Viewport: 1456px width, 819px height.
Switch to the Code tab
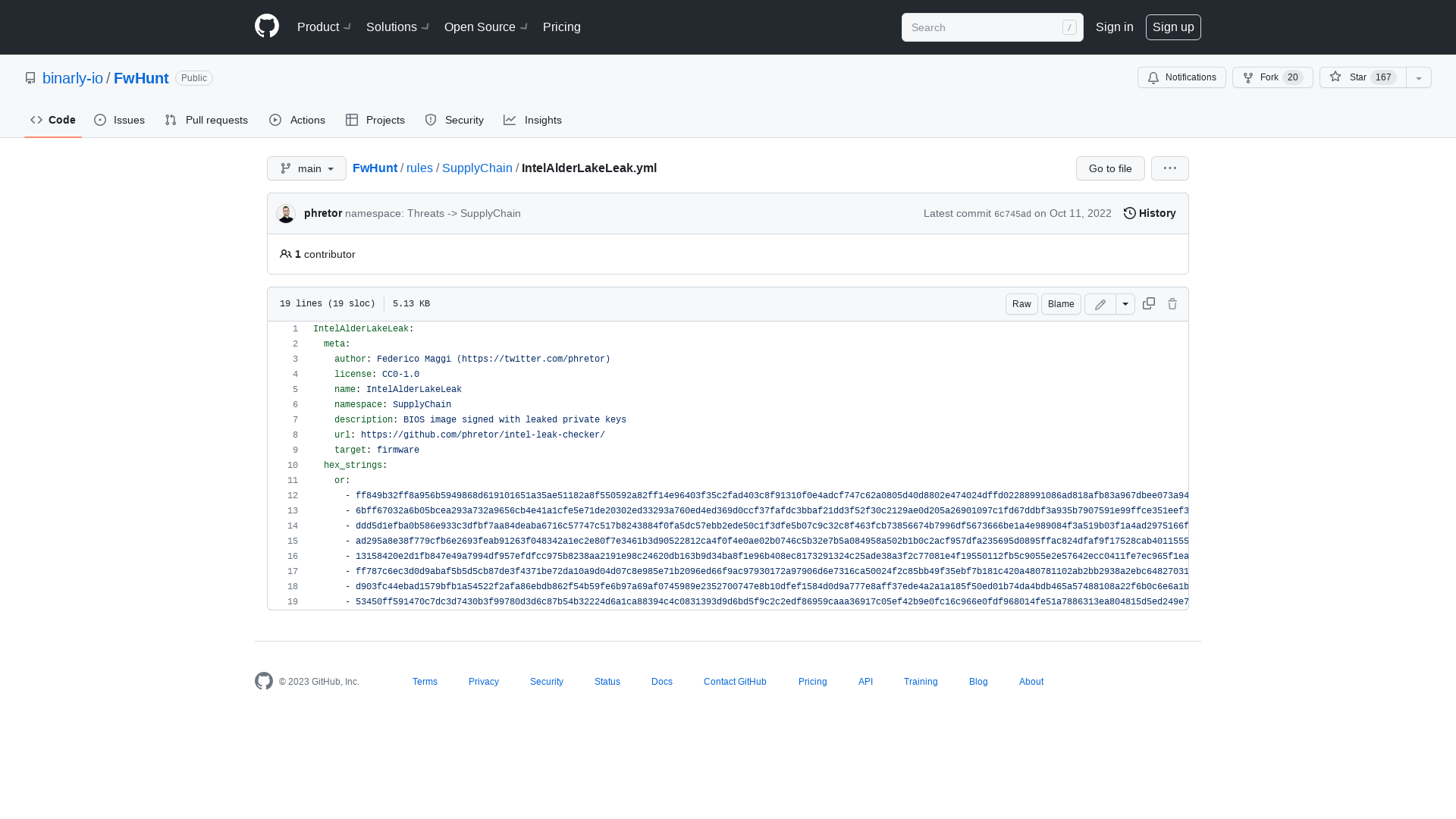[x=53, y=120]
